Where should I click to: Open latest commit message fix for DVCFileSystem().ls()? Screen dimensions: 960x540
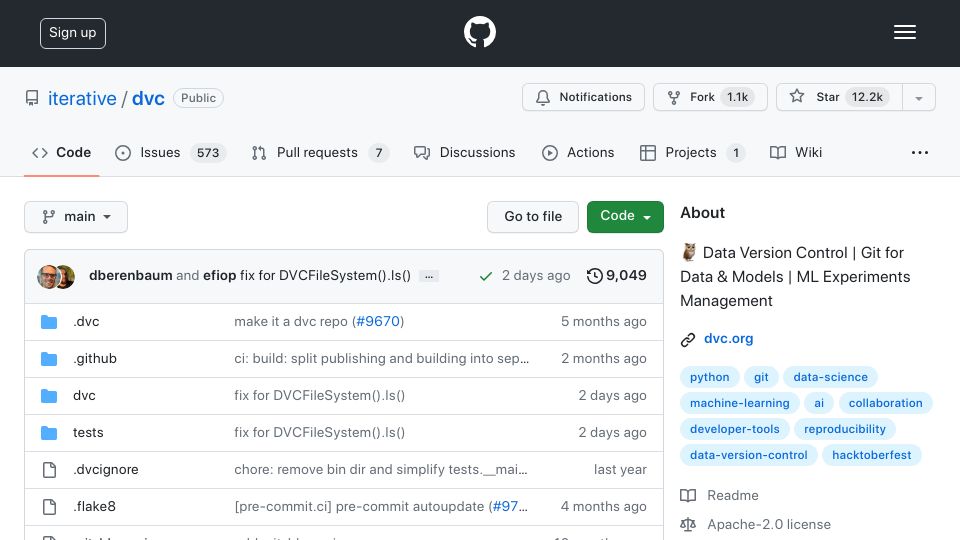pyautogui.click(x=325, y=276)
